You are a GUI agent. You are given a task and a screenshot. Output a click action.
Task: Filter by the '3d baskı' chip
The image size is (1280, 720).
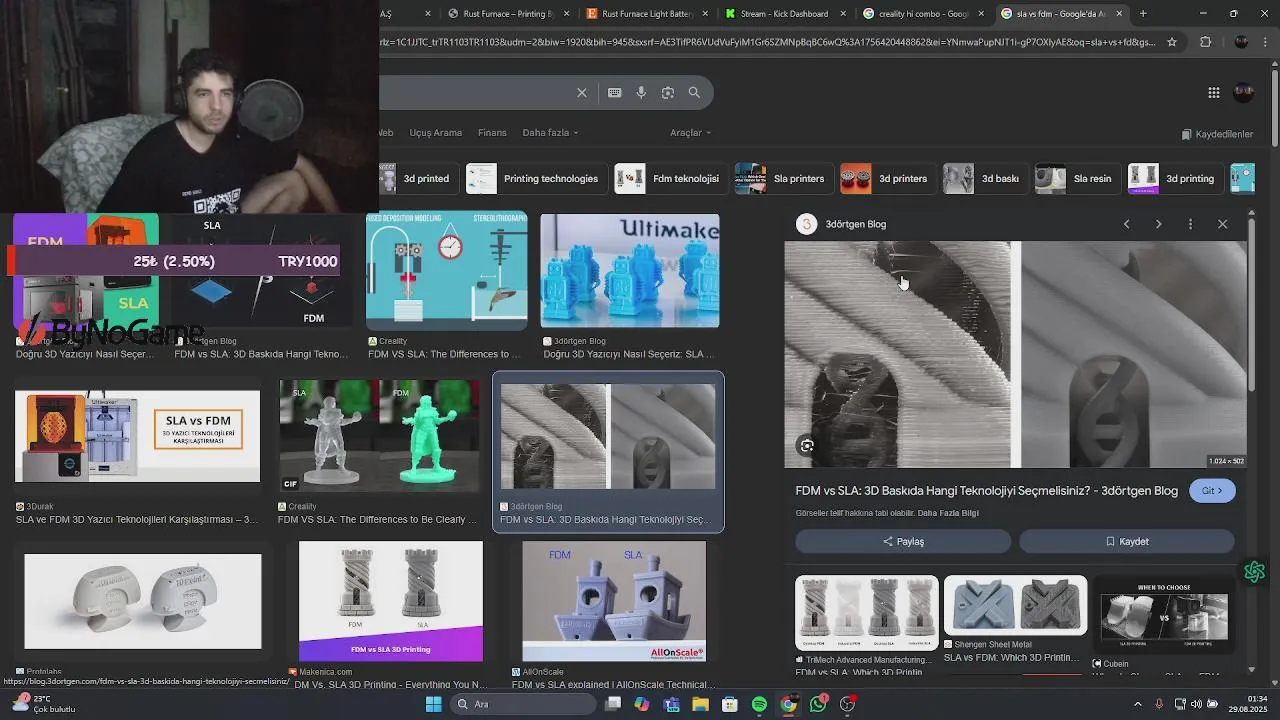[x=984, y=179]
